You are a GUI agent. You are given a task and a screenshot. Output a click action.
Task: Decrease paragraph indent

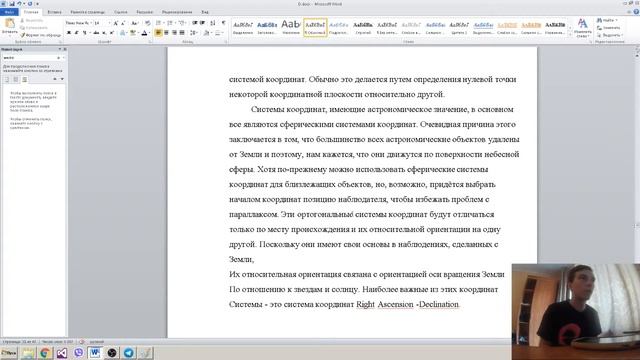click(195, 23)
